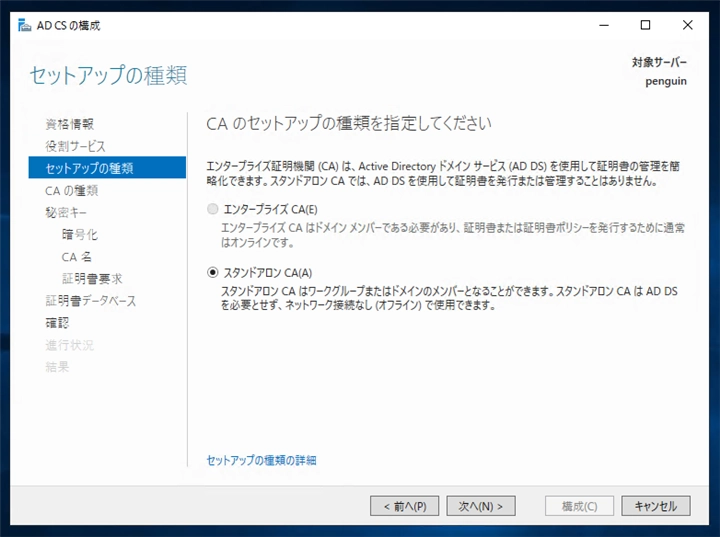Open the CA の種類 step
Screen dimensions: 720x537
tap(72, 190)
